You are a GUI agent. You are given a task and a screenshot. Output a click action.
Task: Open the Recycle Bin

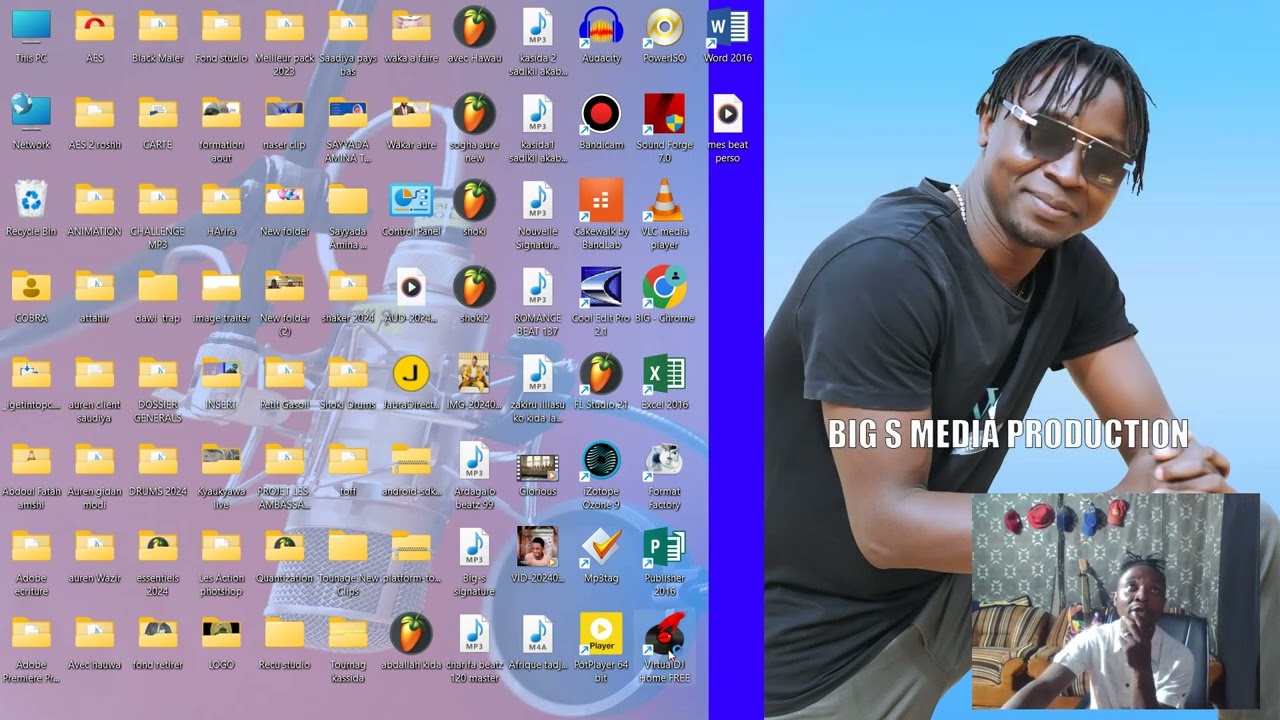32,201
